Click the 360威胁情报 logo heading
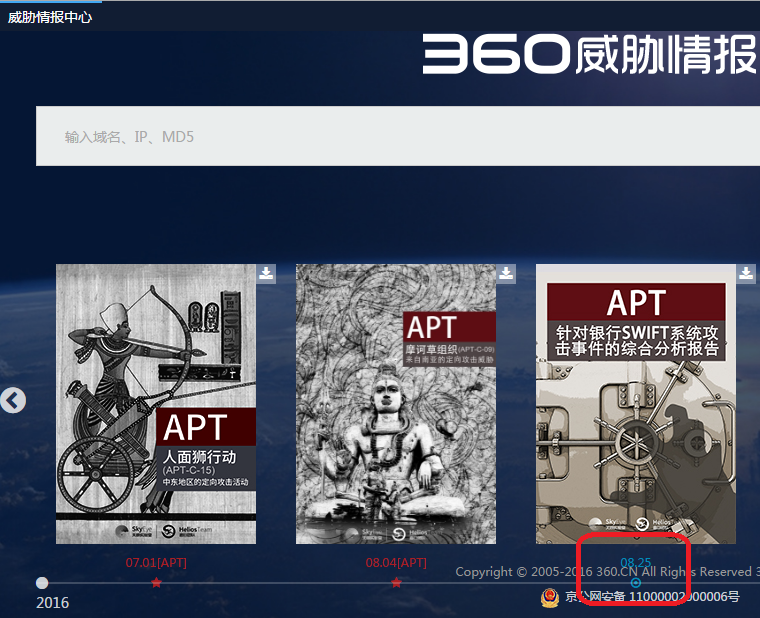This screenshot has width=760, height=618. point(590,54)
